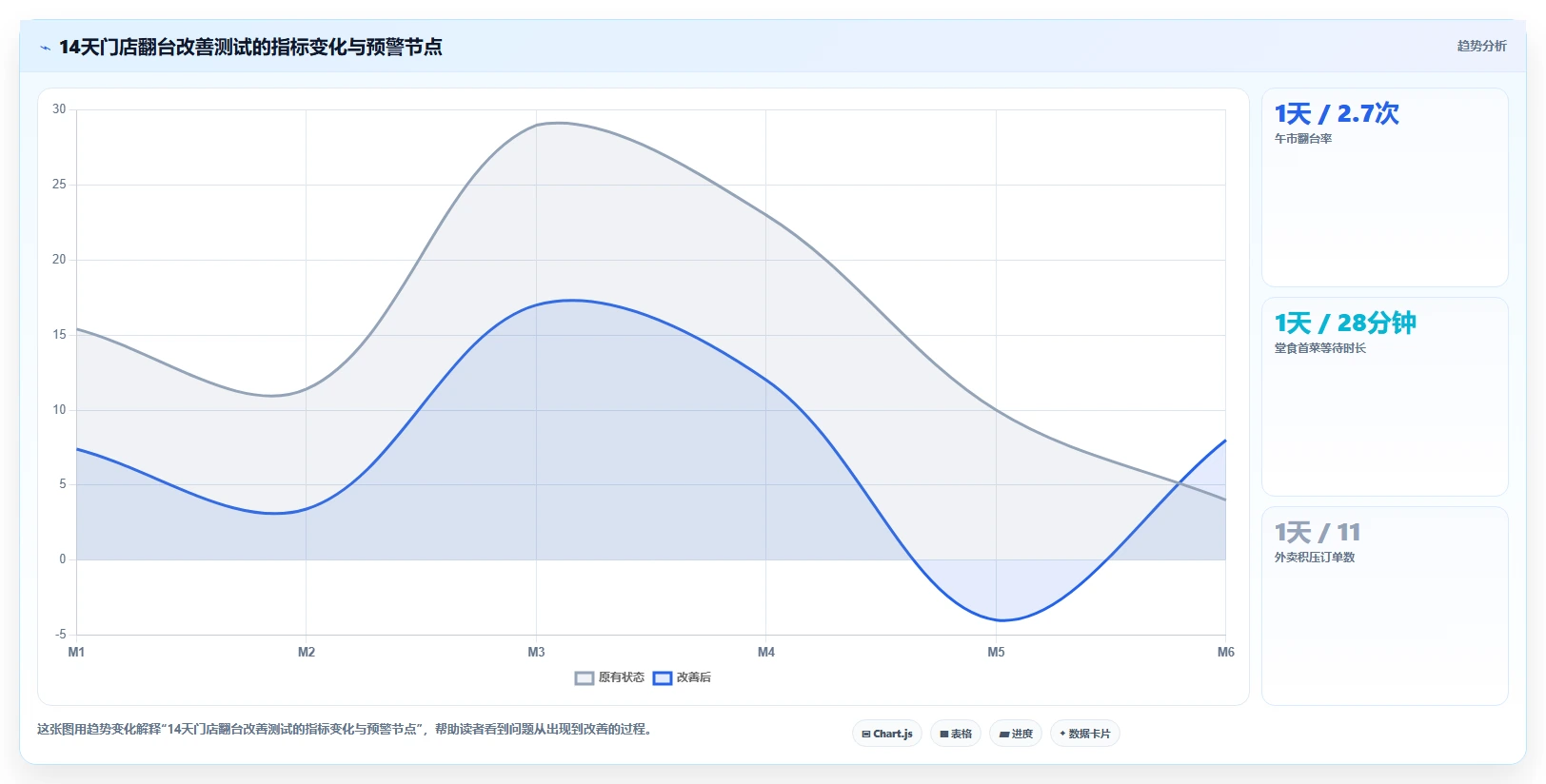Click the gray line's peak at M3
Screen dimensions: 1546x784
(x=536, y=125)
